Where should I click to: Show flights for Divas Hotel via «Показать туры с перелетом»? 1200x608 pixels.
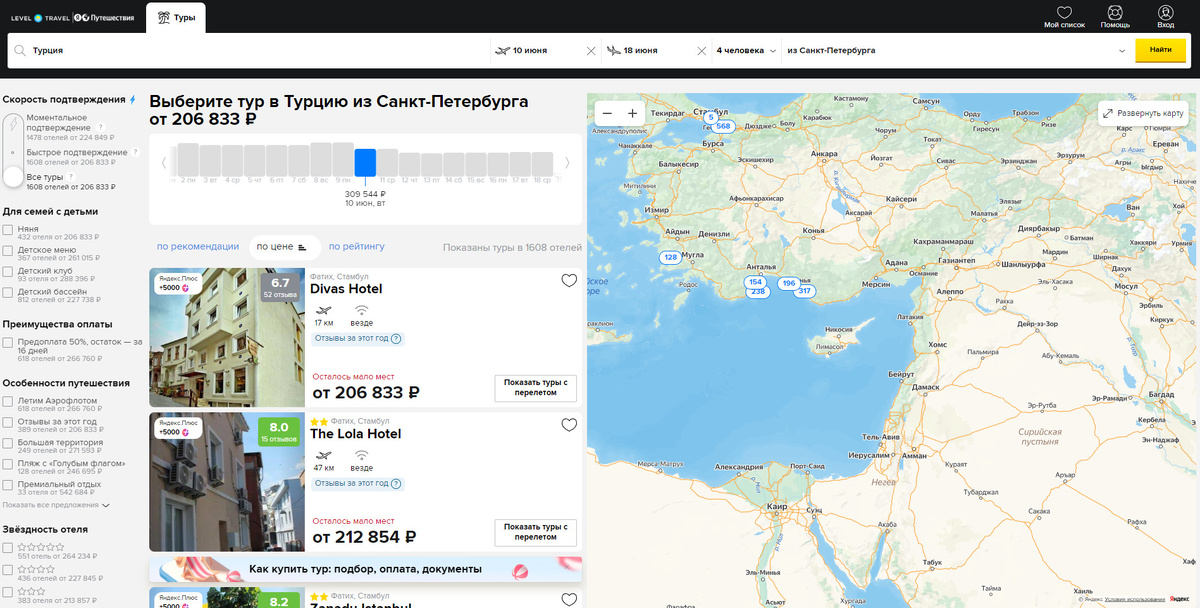pyautogui.click(x=534, y=388)
